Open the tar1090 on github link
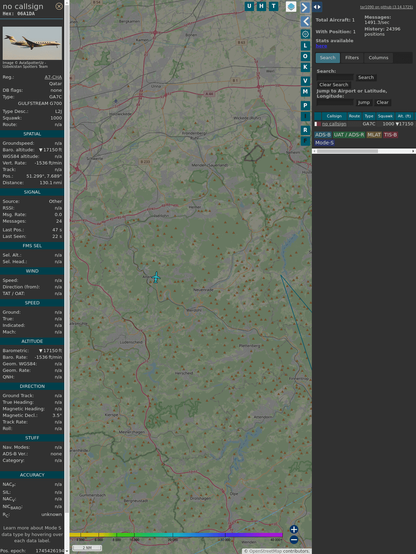The image size is (416, 554). point(386,7)
